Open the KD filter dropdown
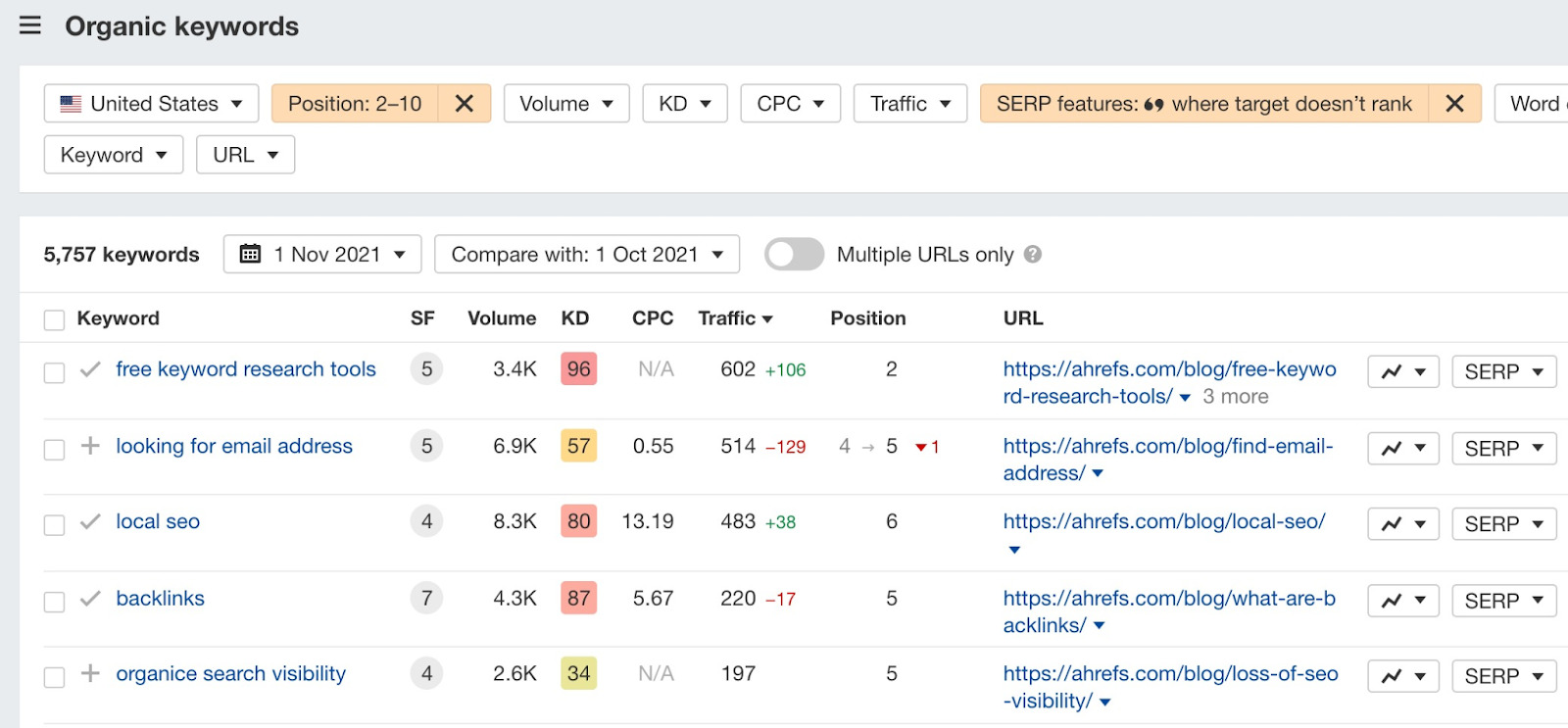Viewport: 1568px width, 728px height. tap(684, 104)
